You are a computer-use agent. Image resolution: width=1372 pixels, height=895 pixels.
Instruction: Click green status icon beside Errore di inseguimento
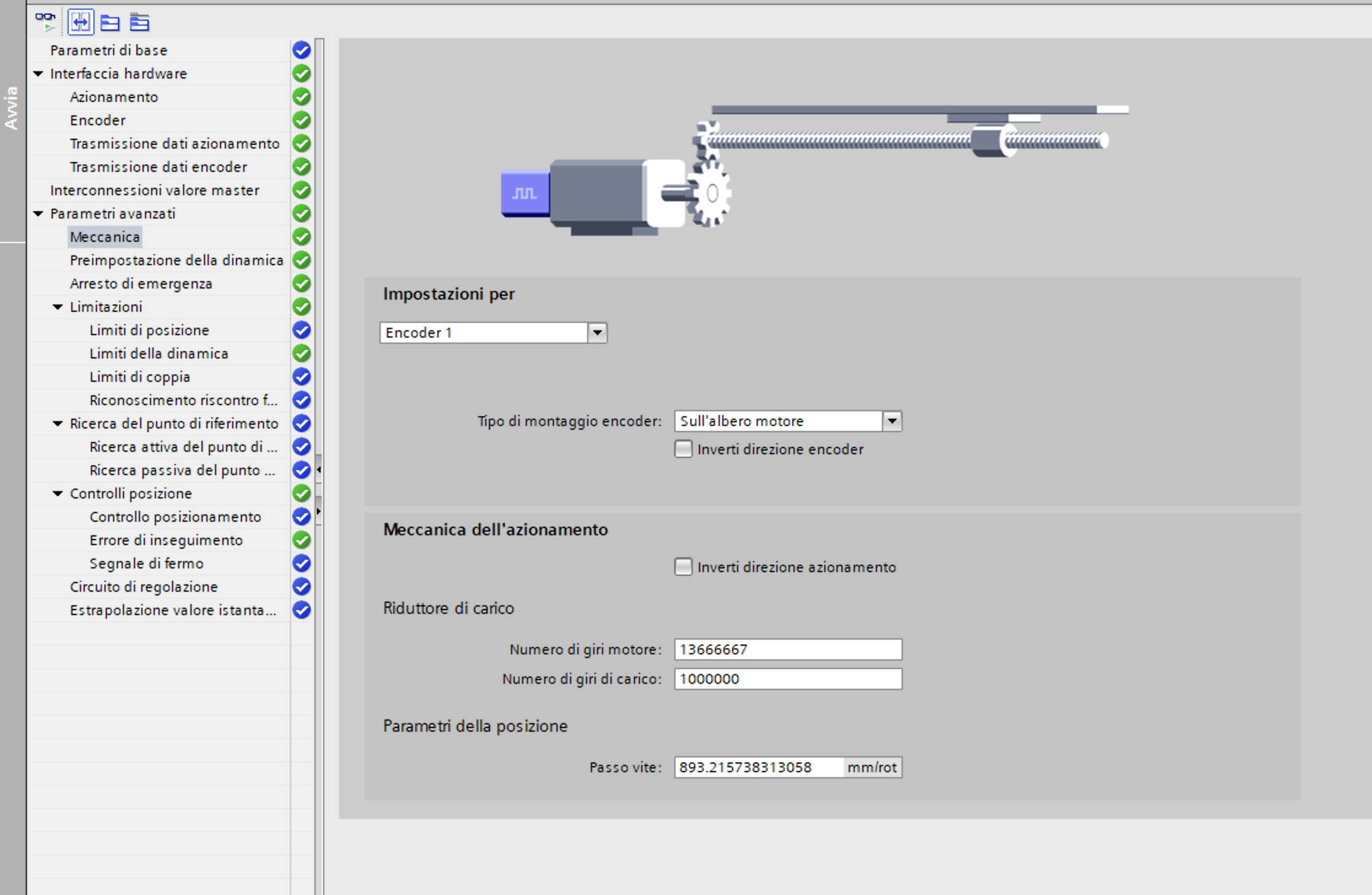point(301,540)
